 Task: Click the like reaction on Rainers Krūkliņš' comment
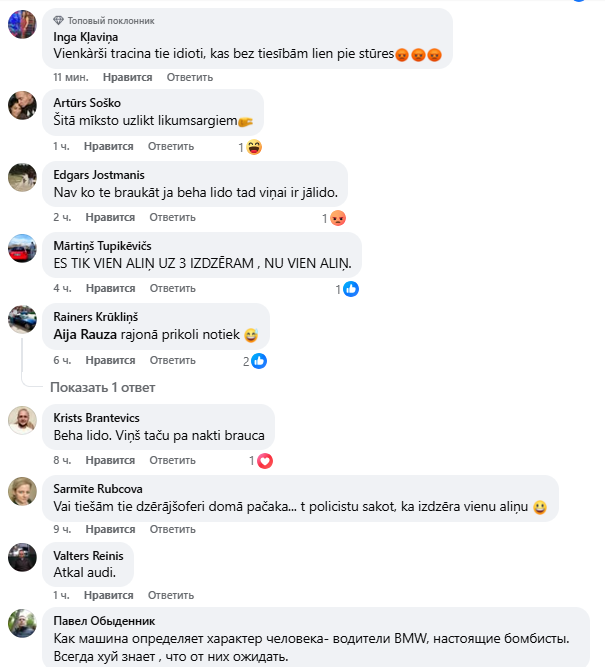[x=259, y=361]
